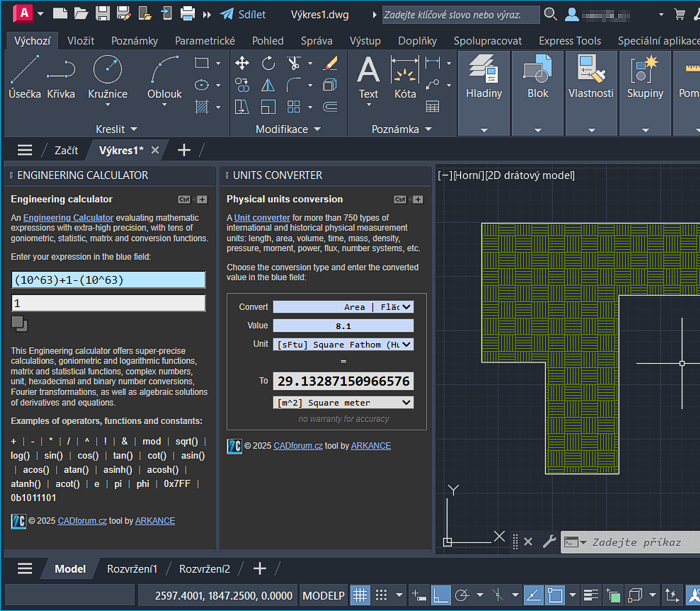
Task: Switch to the Pohled ribbon tab
Action: click(267, 41)
